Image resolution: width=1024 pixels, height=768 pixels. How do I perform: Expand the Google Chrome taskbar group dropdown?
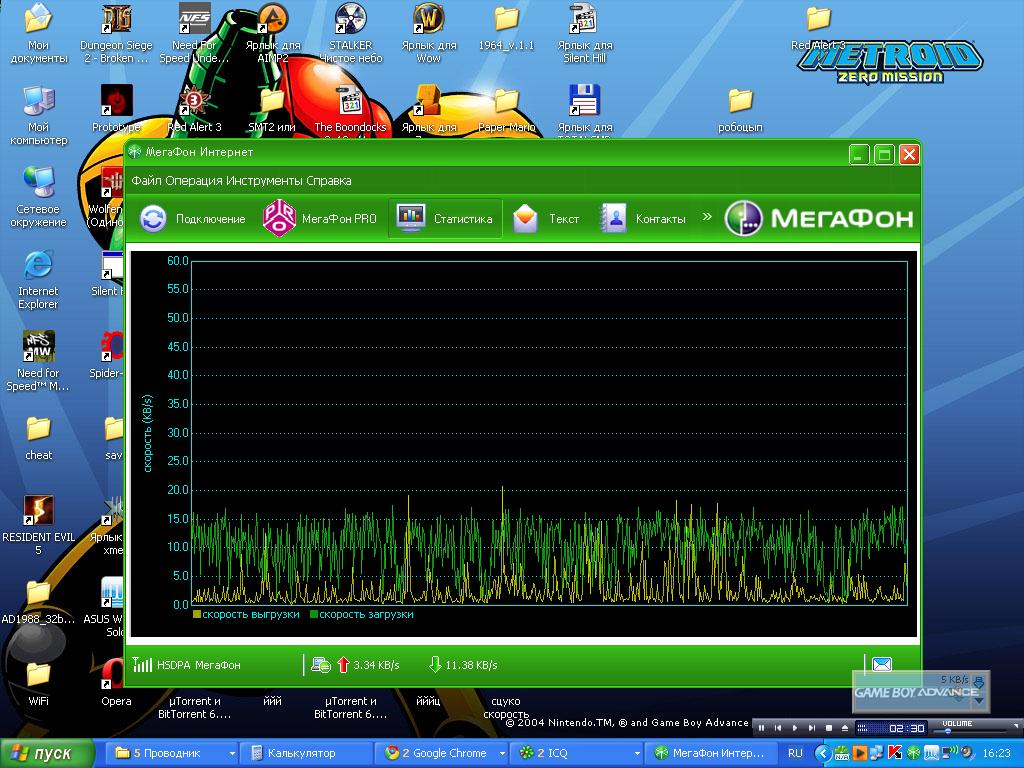498,753
